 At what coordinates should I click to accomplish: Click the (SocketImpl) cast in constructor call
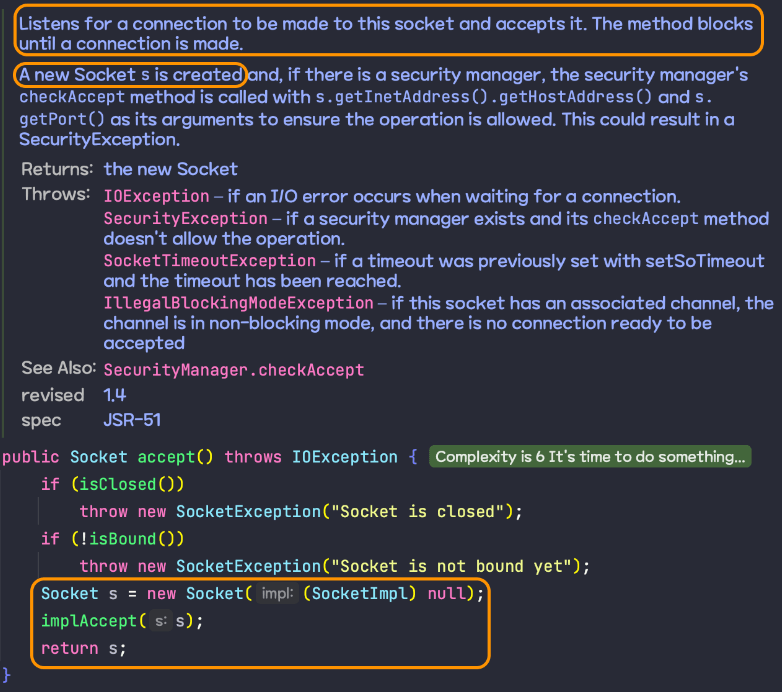361,594
